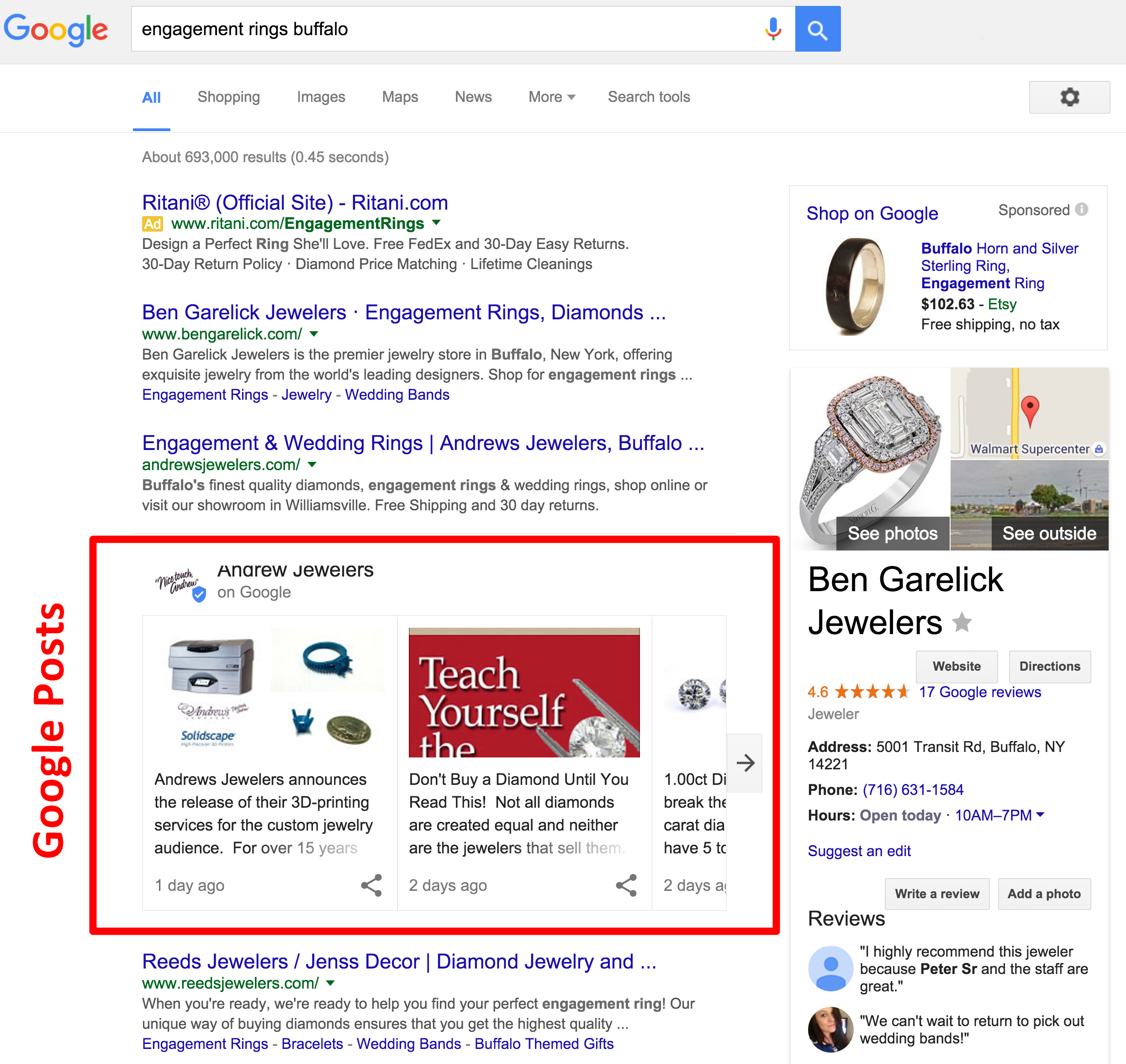The height and width of the screenshot is (1064, 1126).
Task: Expand the andrewsjewelers.com URL dropdown arrow
Action: [312, 465]
